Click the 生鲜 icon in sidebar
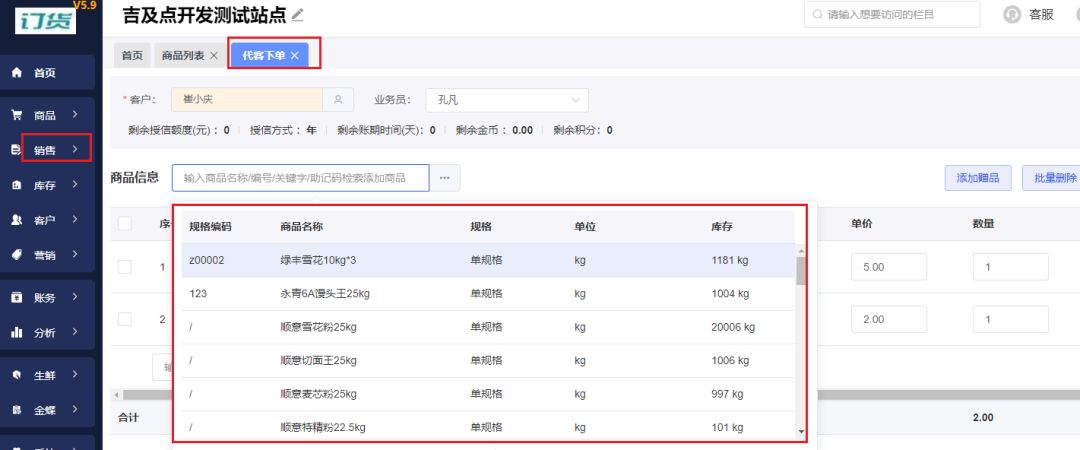Image resolution: width=1080 pixels, height=450 pixels. point(17,376)
